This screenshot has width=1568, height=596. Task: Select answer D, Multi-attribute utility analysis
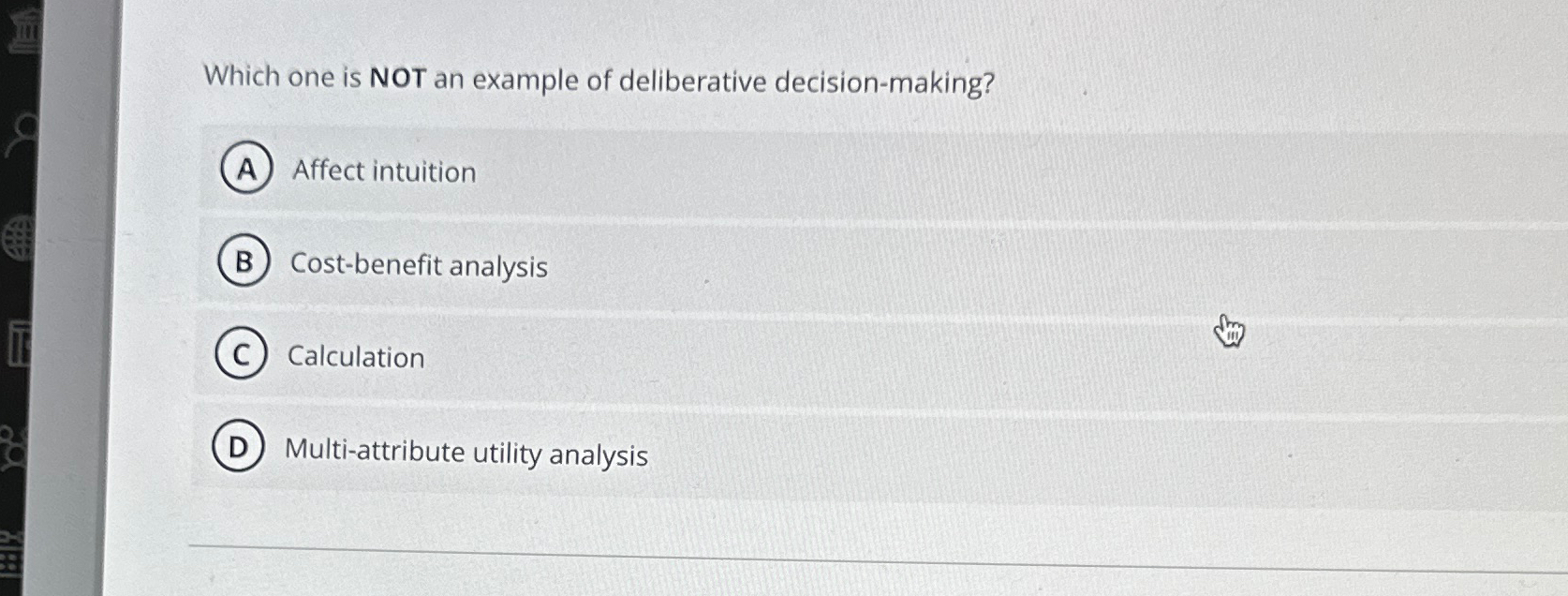(x=466, y=454)
